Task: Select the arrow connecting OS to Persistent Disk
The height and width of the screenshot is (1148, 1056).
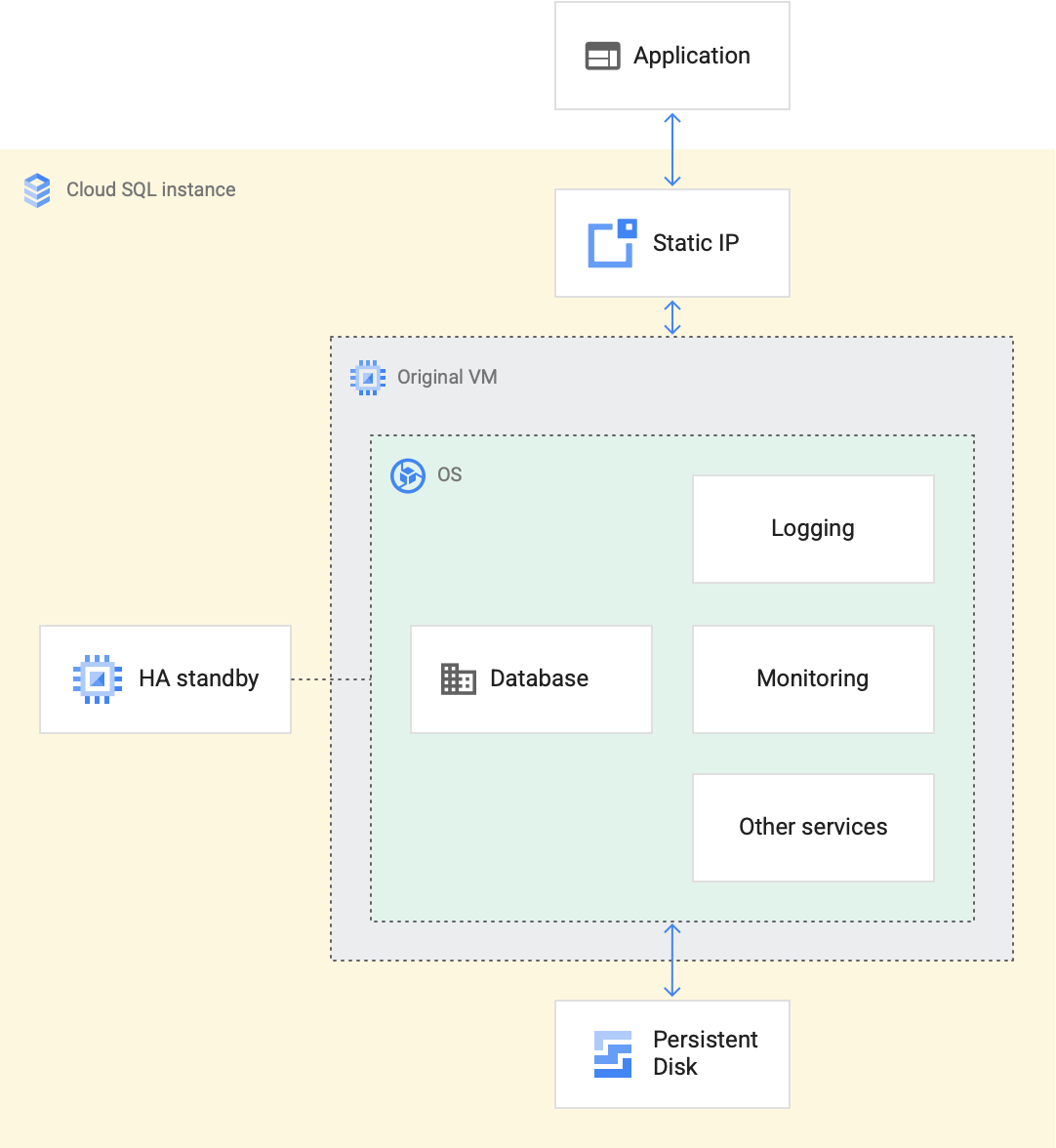Action: [671, 962]
